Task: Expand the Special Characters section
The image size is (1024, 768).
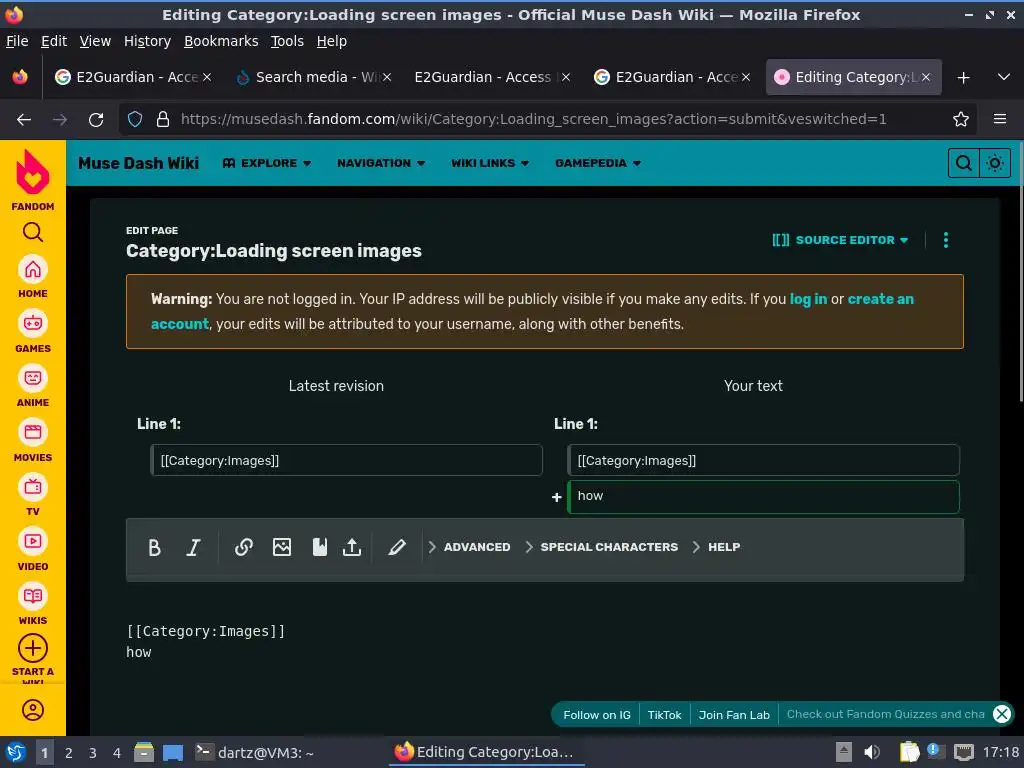Action: coord(601,547)
